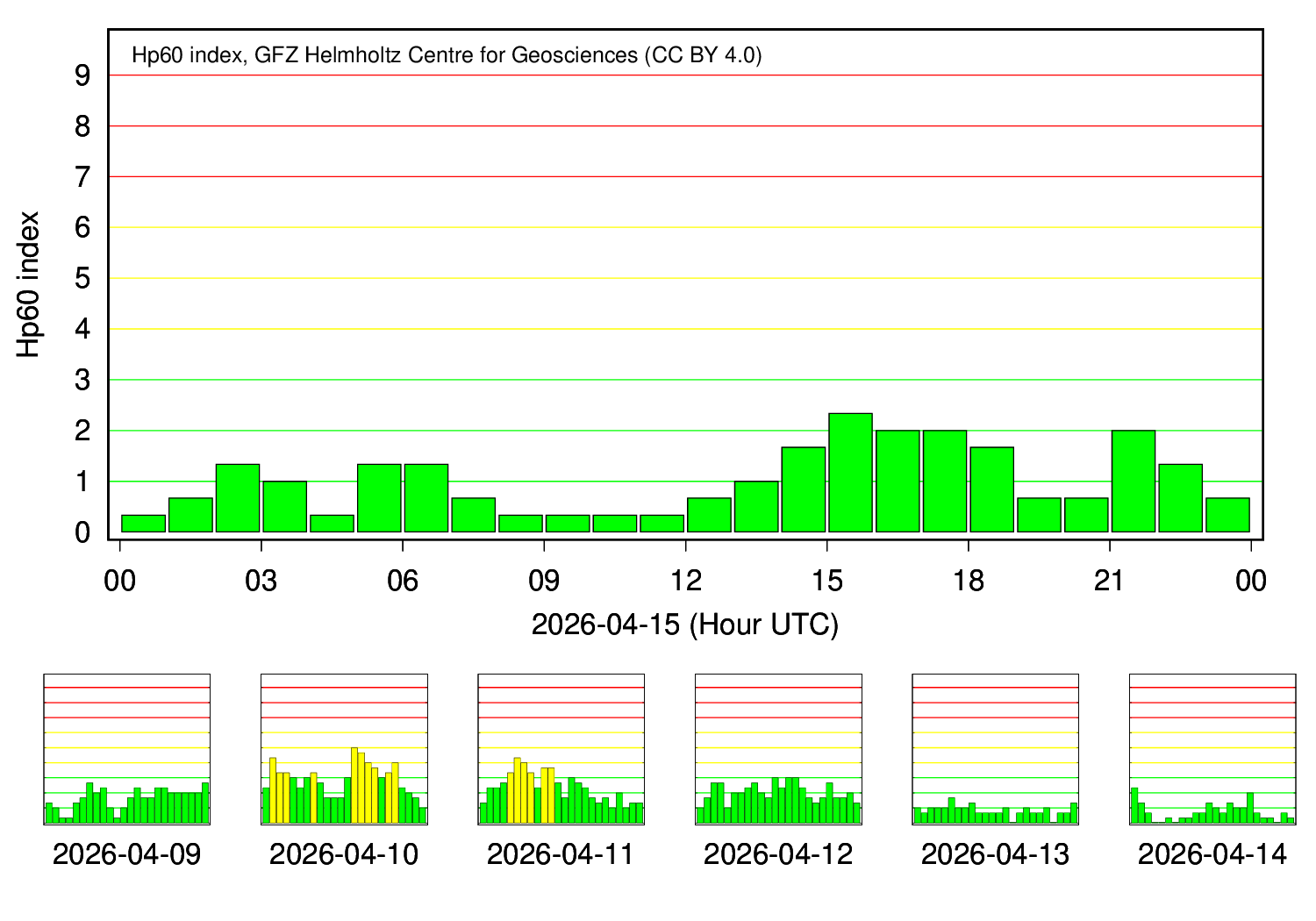Click the 2026-04-13 date label
This screenshot has height=921, width=1316.
[x=995, y=854]
